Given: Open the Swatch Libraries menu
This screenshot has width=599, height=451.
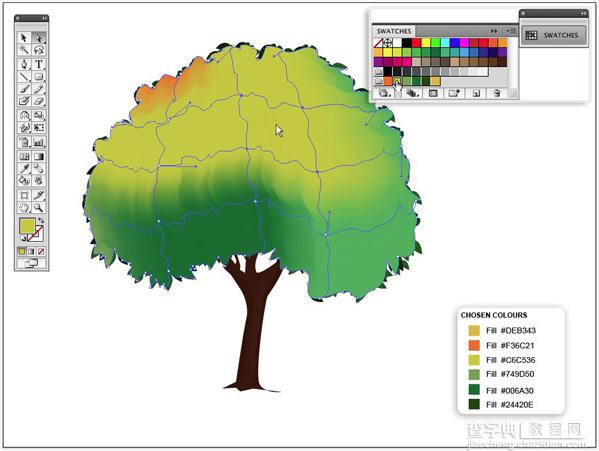Looking at the screenshot, I should pyautogui.click(x=384, y=93).
